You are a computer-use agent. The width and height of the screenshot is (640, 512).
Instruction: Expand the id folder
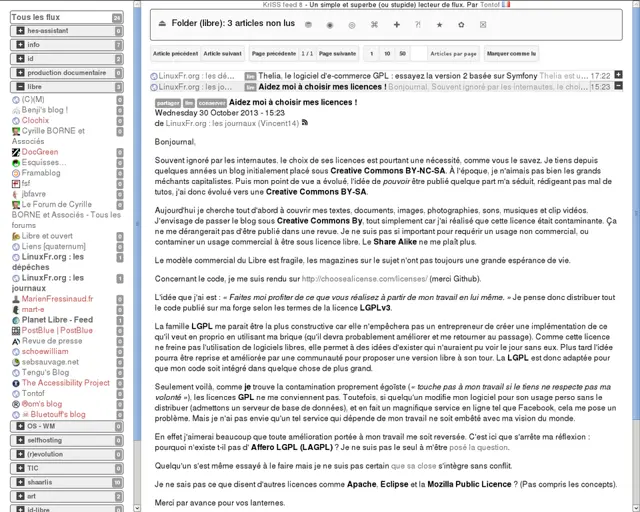[x=20, y=59]
